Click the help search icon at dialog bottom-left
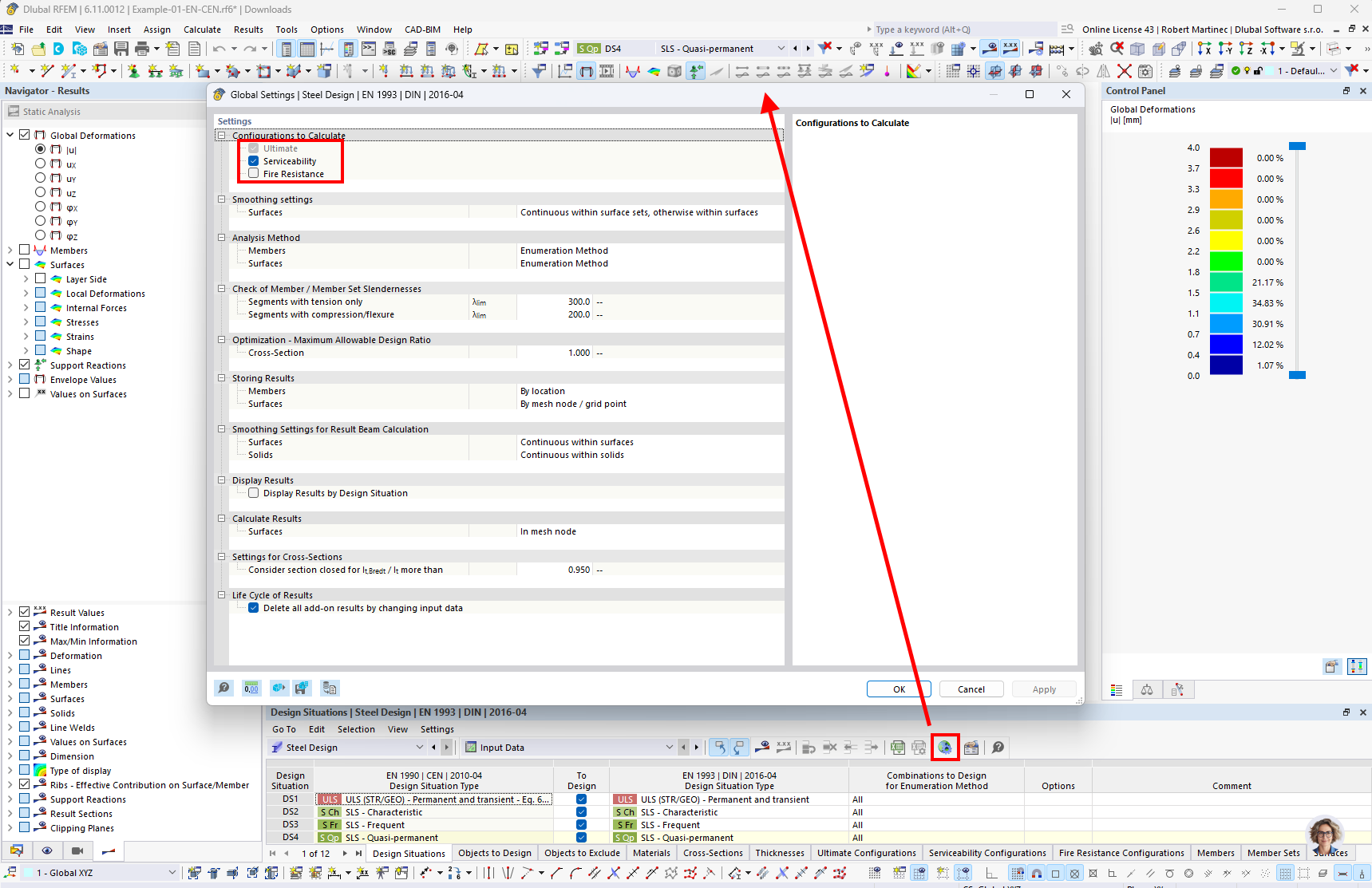 pos(224,688)
